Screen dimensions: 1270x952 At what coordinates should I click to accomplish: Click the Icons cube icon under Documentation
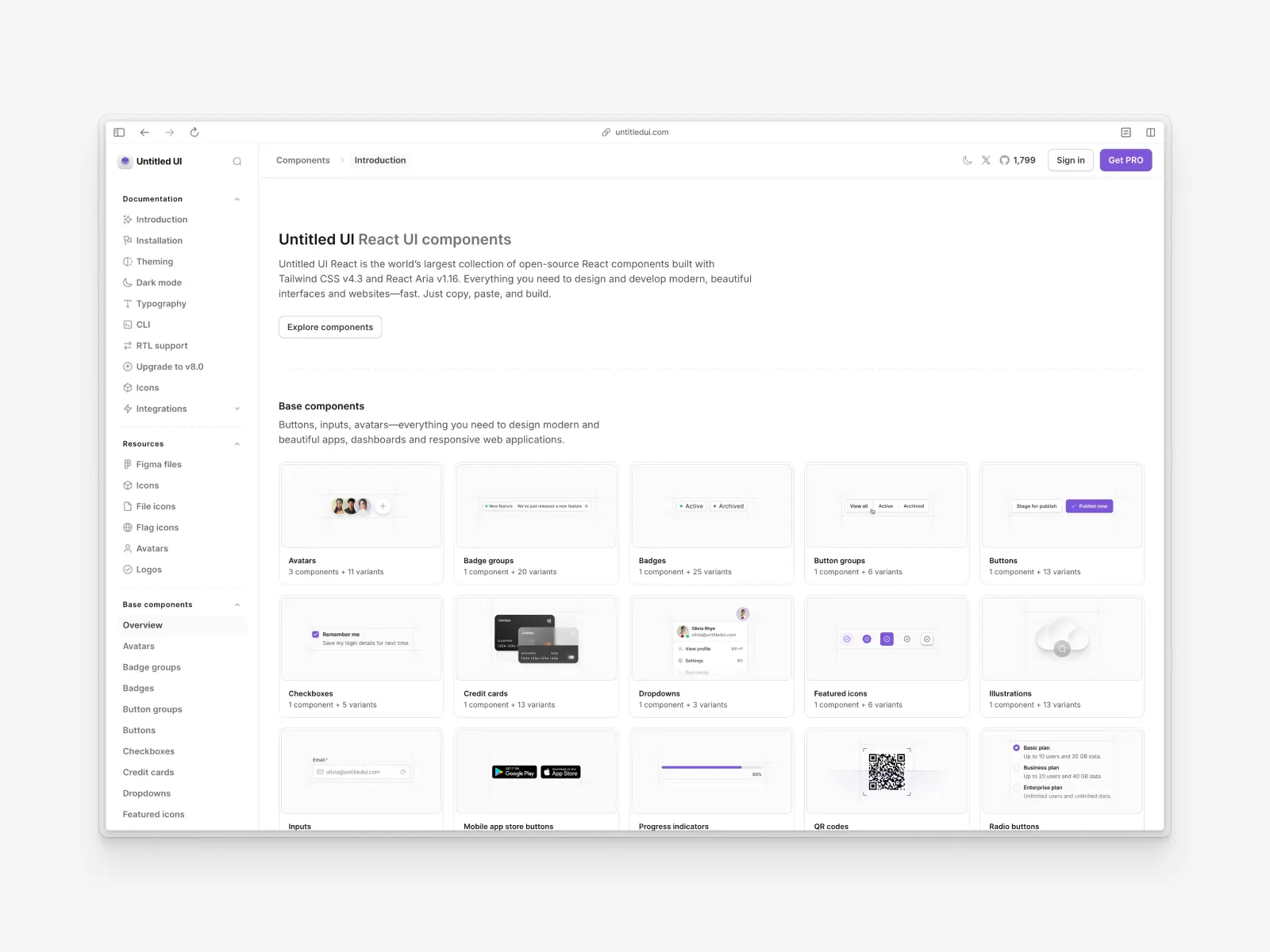[x=128, y=388]
